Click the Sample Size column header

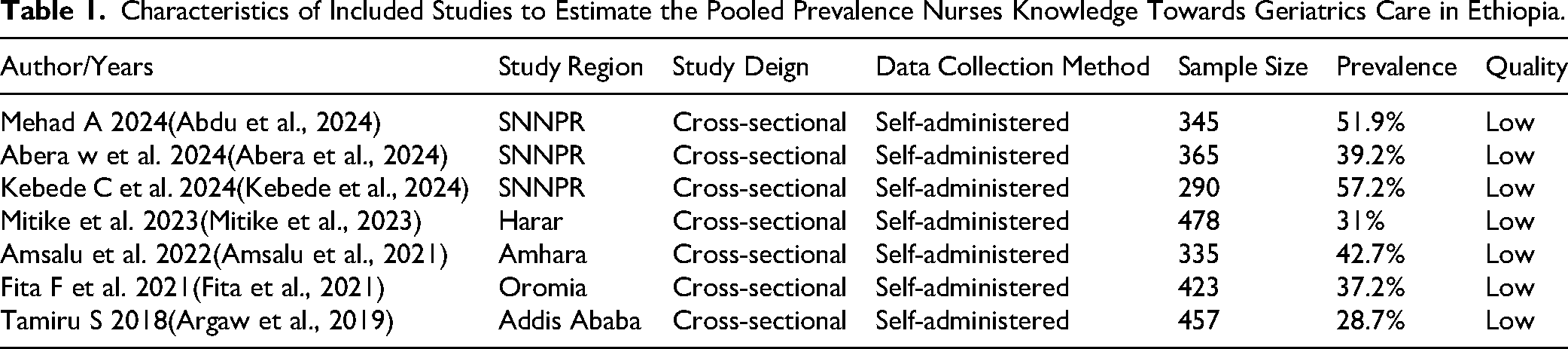(1242, 67)
